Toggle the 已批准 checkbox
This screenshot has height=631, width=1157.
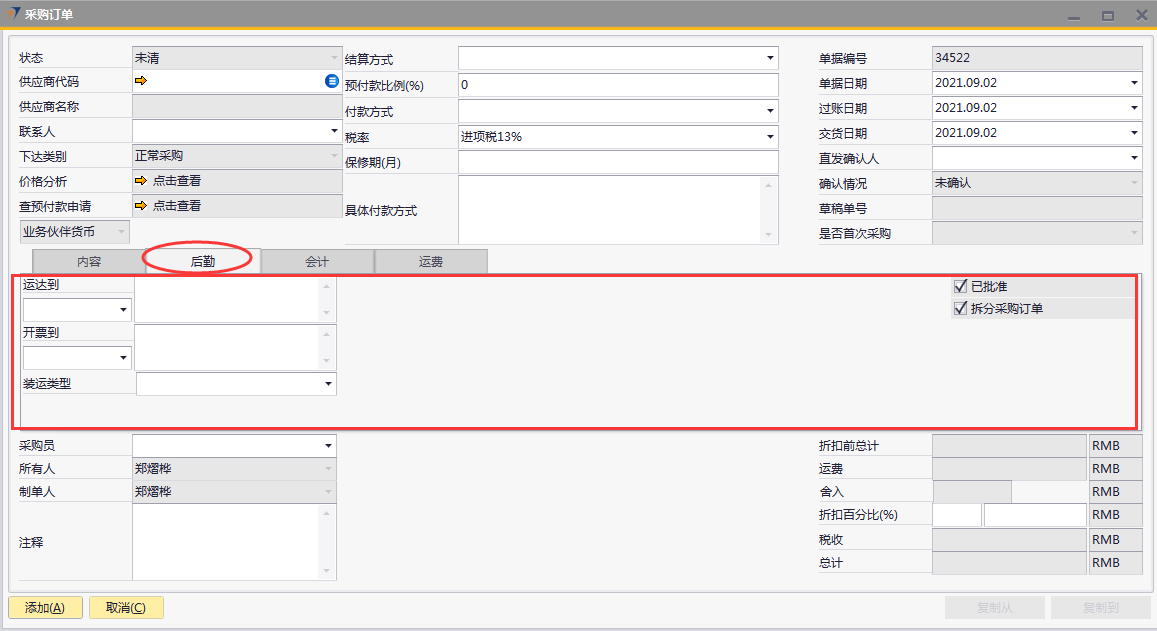coord(961,286)
